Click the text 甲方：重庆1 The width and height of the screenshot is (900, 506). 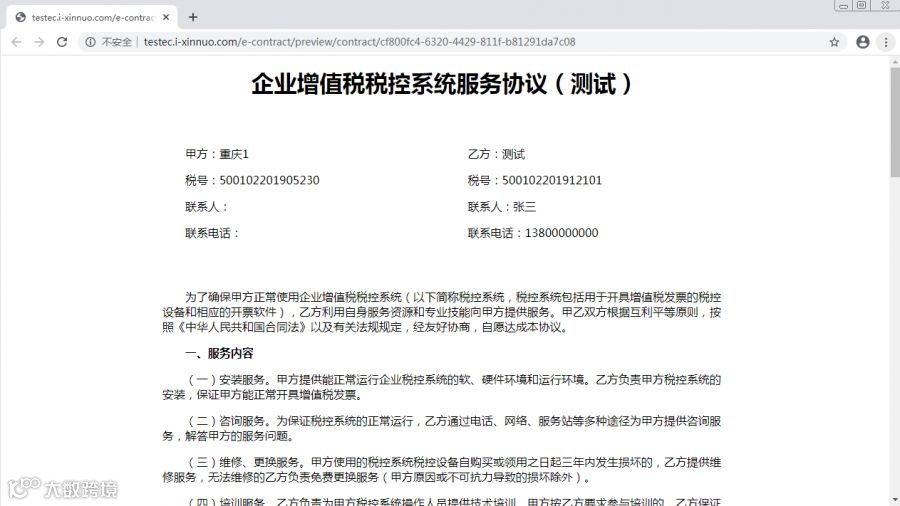[216, 154]
